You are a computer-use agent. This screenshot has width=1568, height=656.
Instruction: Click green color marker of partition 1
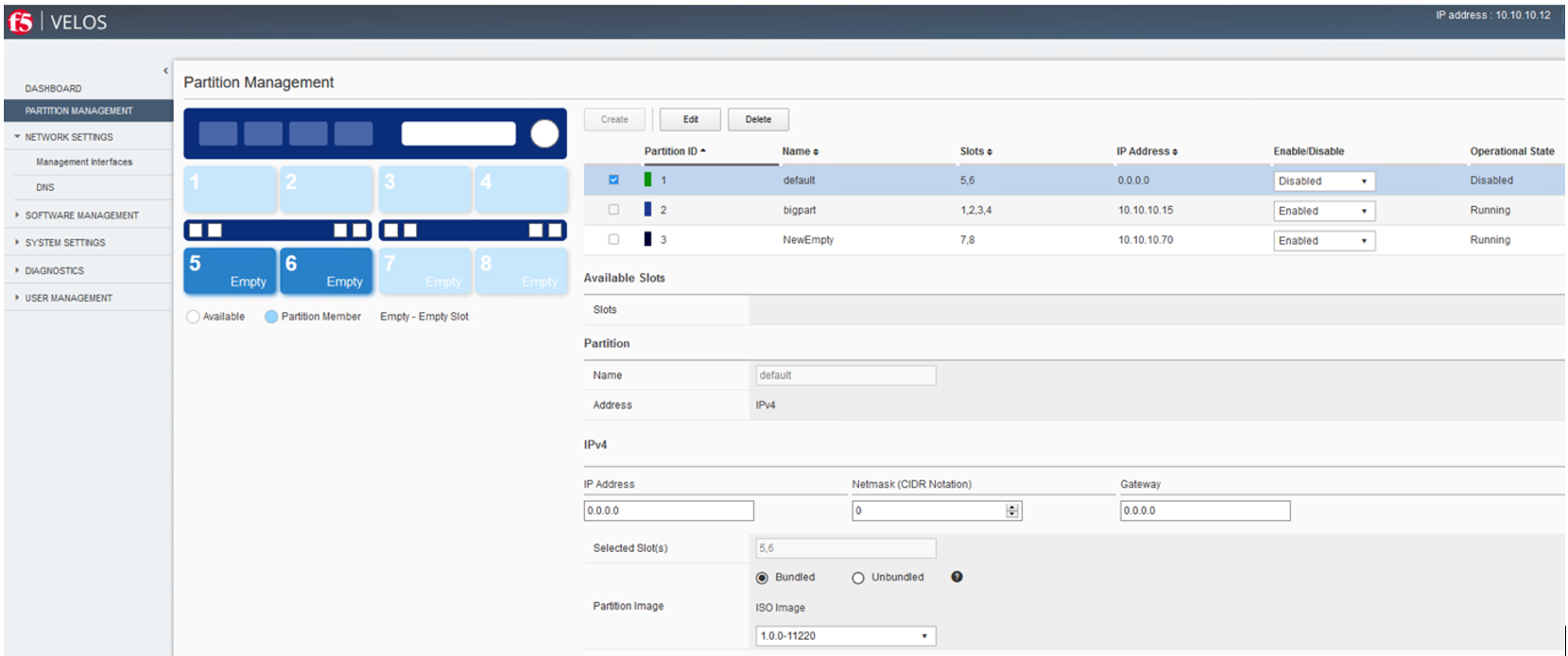647,180
